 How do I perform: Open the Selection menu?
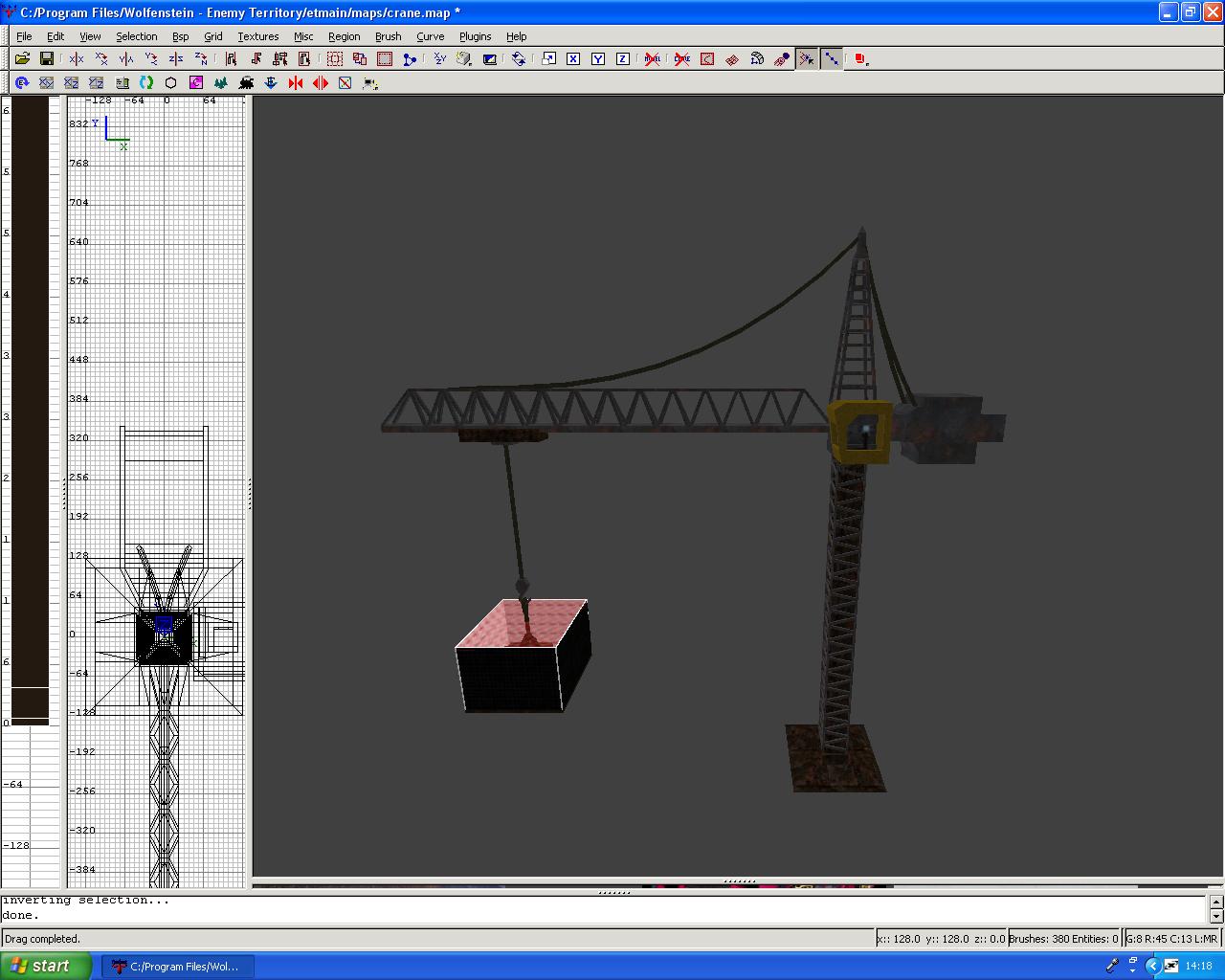coord(136,36)
